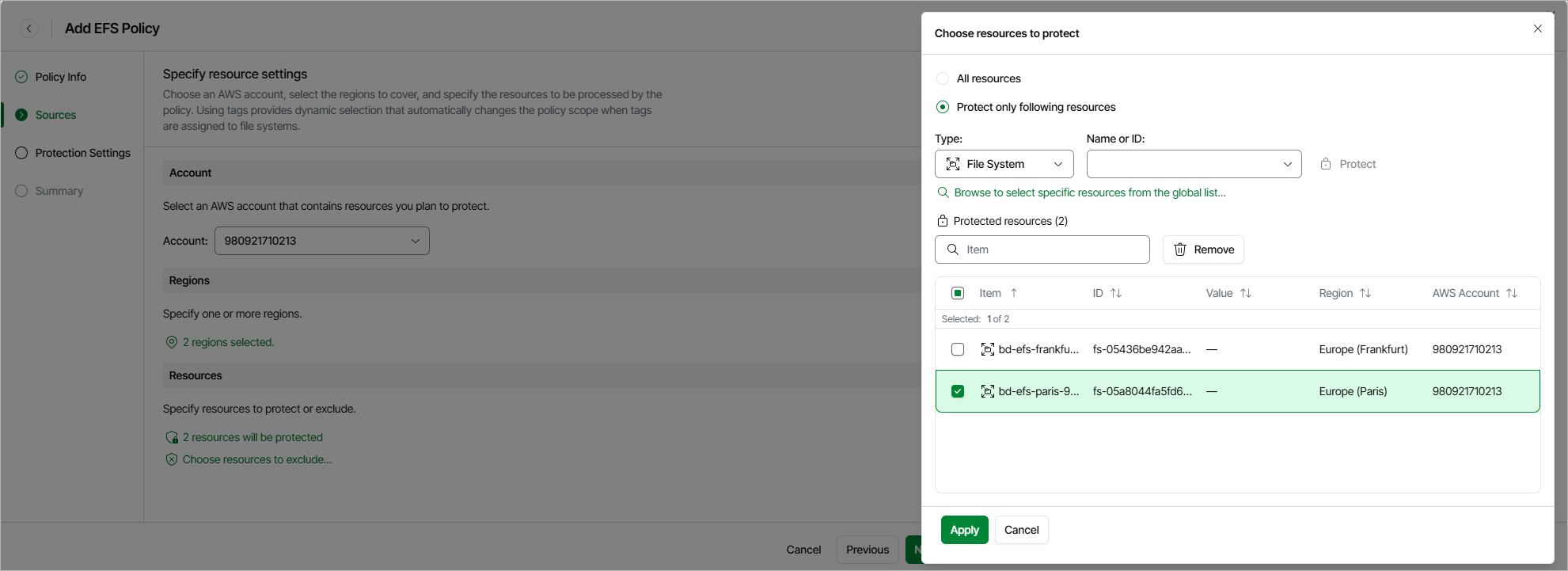
Task: Sort the table by ID column arrows
Action: [1116, 293]
